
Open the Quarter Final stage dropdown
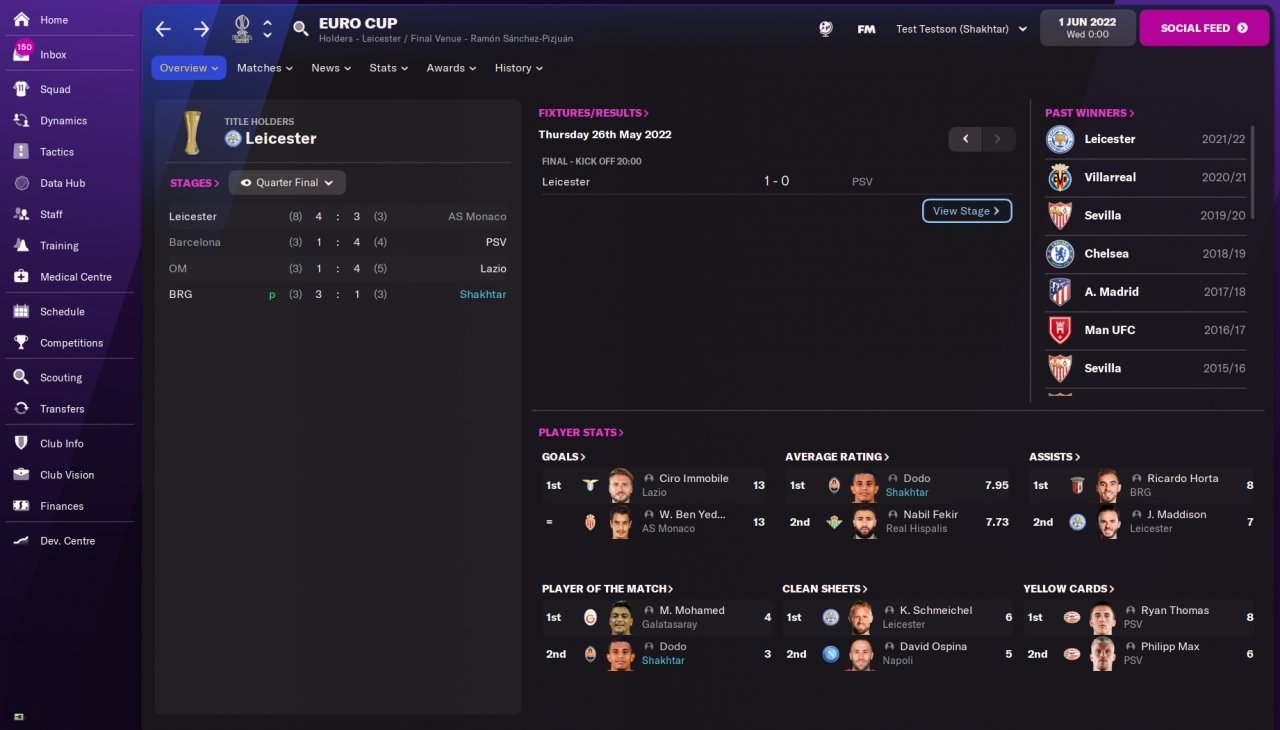(x=287, y=183)
